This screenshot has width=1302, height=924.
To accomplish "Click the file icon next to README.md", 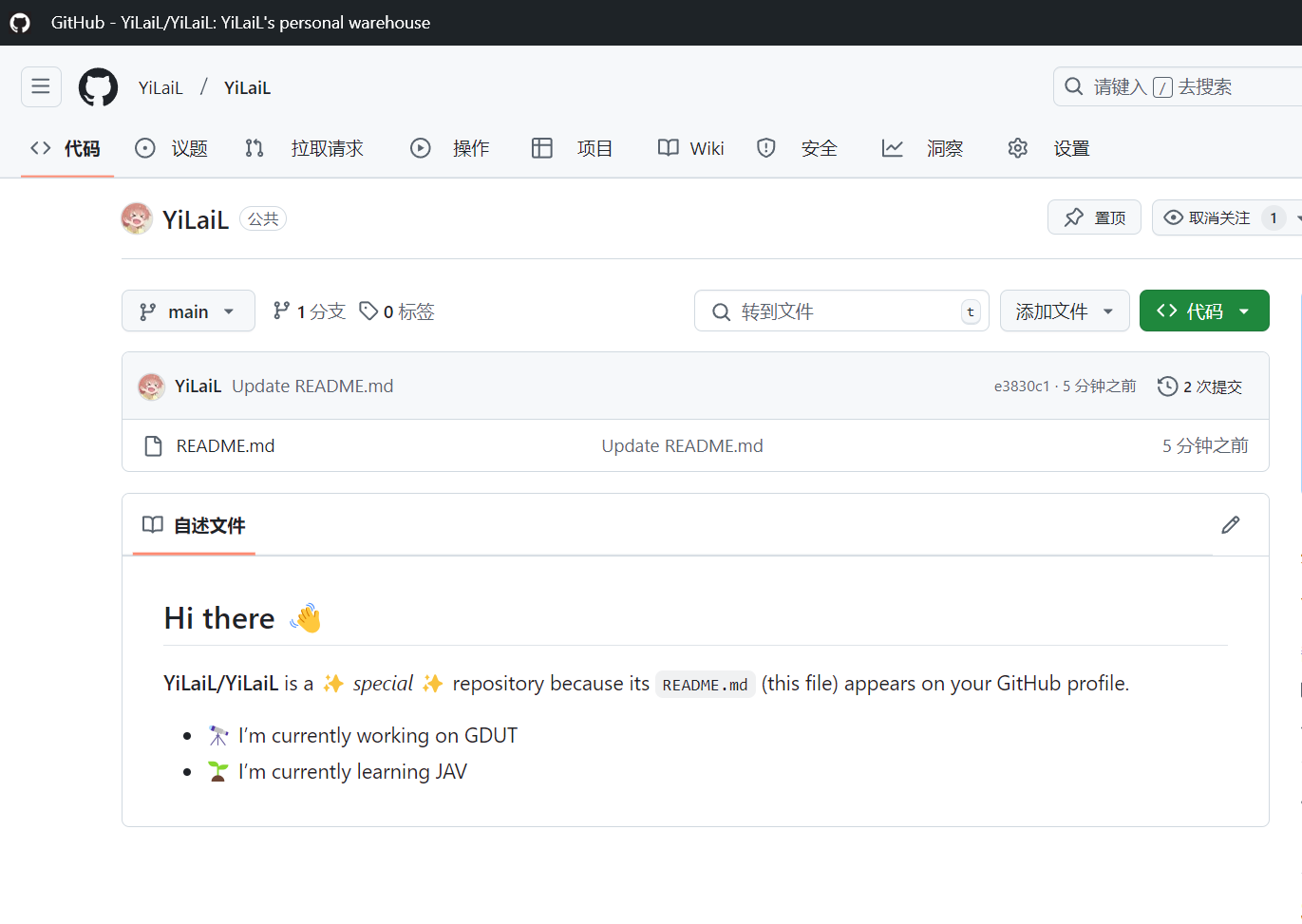I will click(x=153, y=446).
